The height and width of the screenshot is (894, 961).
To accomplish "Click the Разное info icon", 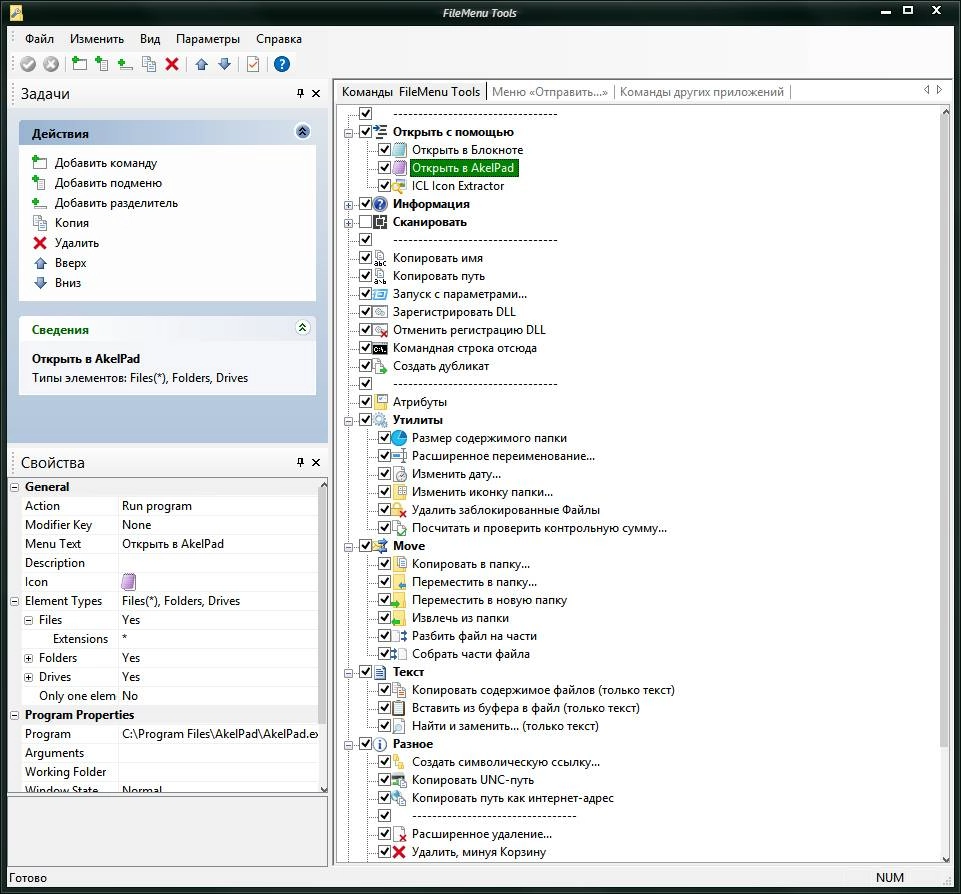I will point(381,744).
